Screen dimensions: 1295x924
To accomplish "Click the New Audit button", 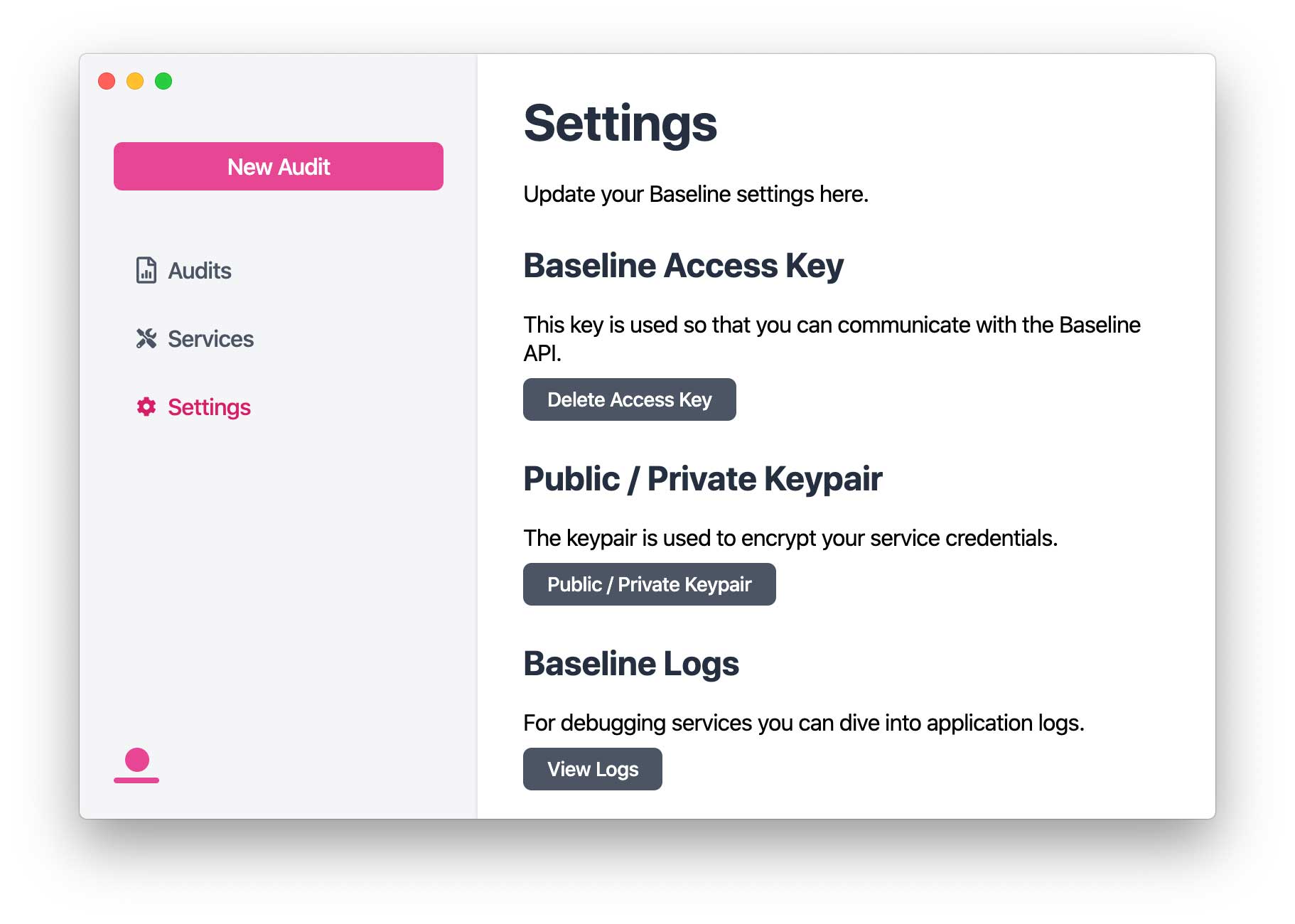I will pyautogui.click(x=279, y=166).
